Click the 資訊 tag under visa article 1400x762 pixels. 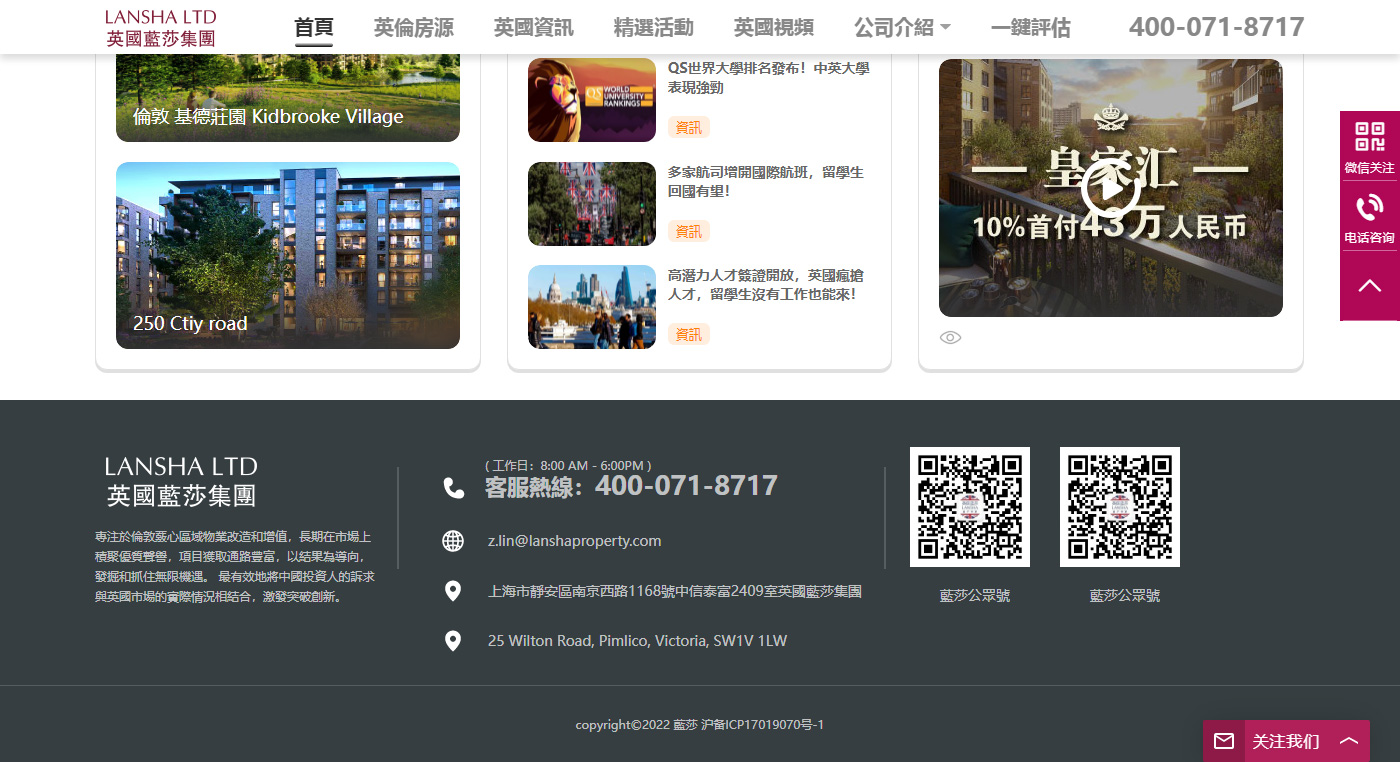(x=688, y=334)
